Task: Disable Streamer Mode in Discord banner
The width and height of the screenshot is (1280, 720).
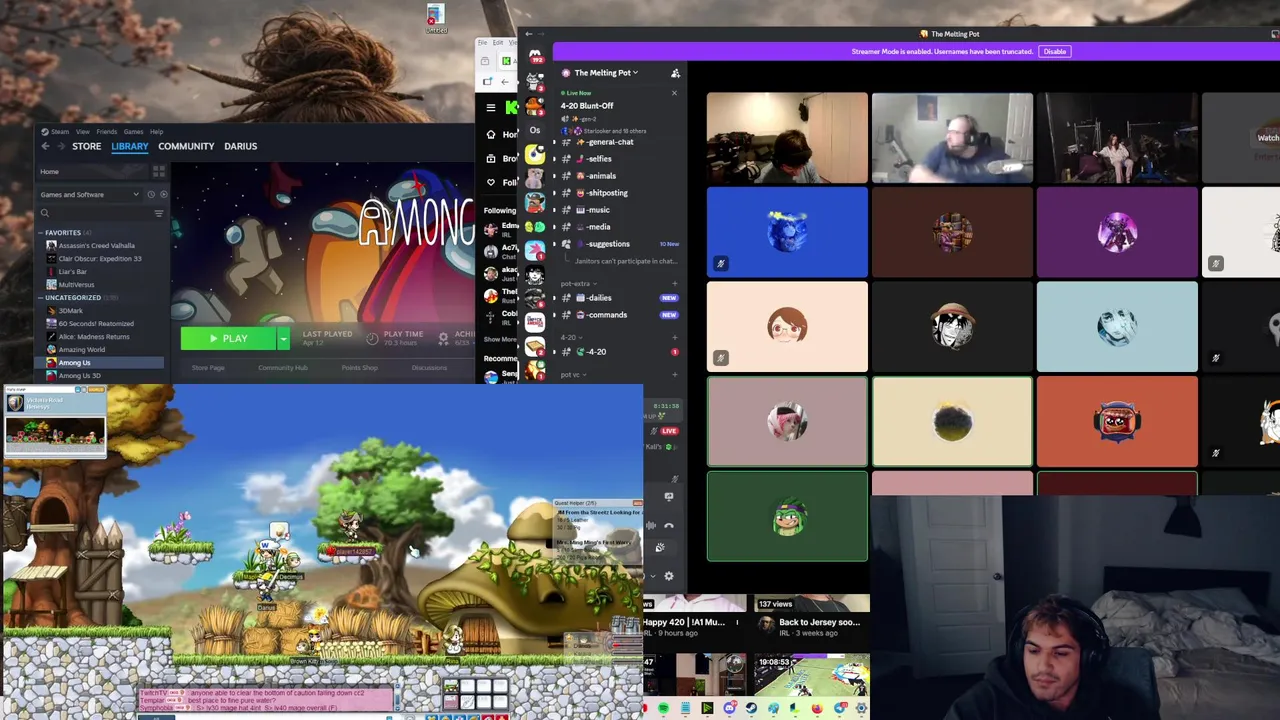Action: click(x=1054, y=52)
